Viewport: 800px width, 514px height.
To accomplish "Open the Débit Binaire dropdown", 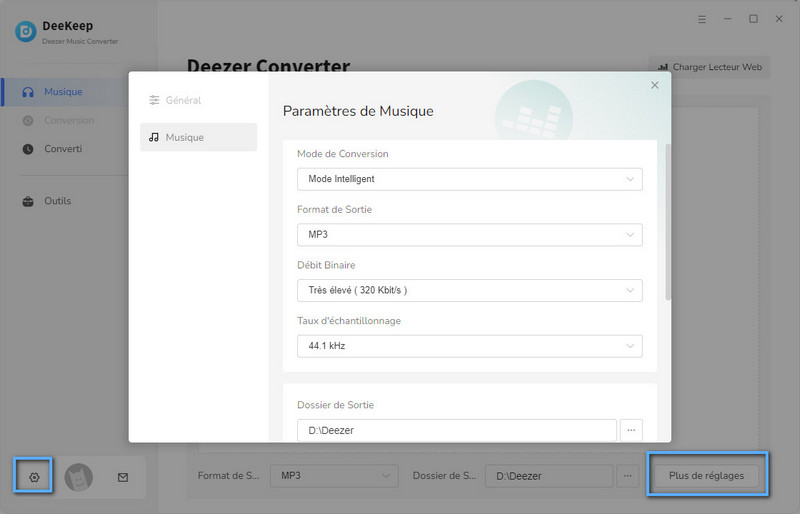I will [469, 290].
